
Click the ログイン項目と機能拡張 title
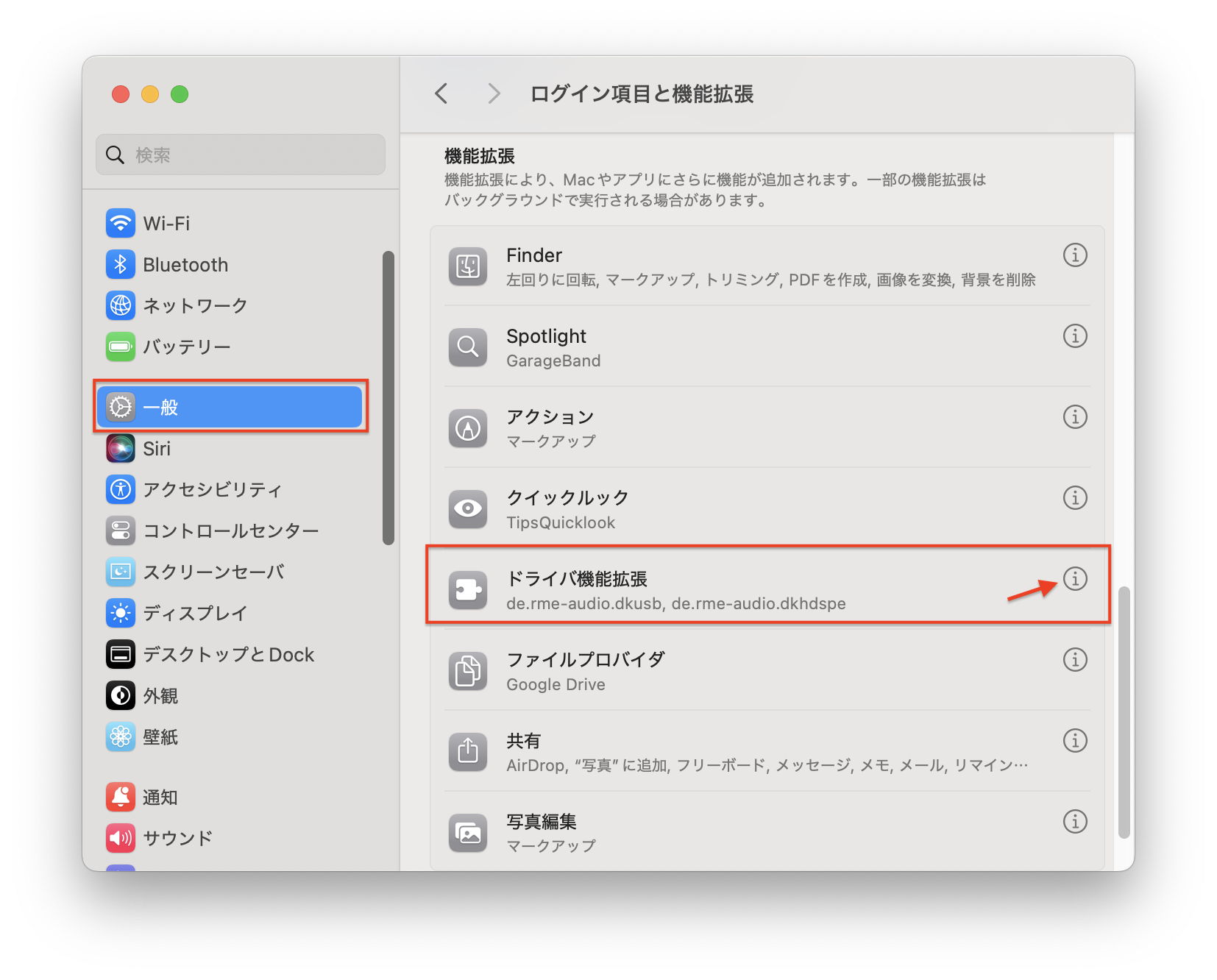pos(642,94)
